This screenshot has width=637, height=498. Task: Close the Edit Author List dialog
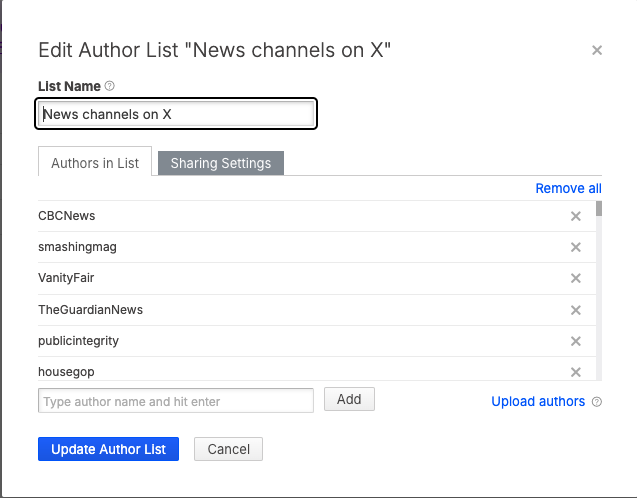pos(597,50)
